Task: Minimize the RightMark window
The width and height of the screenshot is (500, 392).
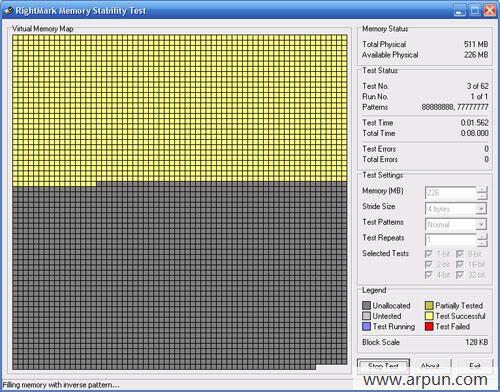Action: 459,11
